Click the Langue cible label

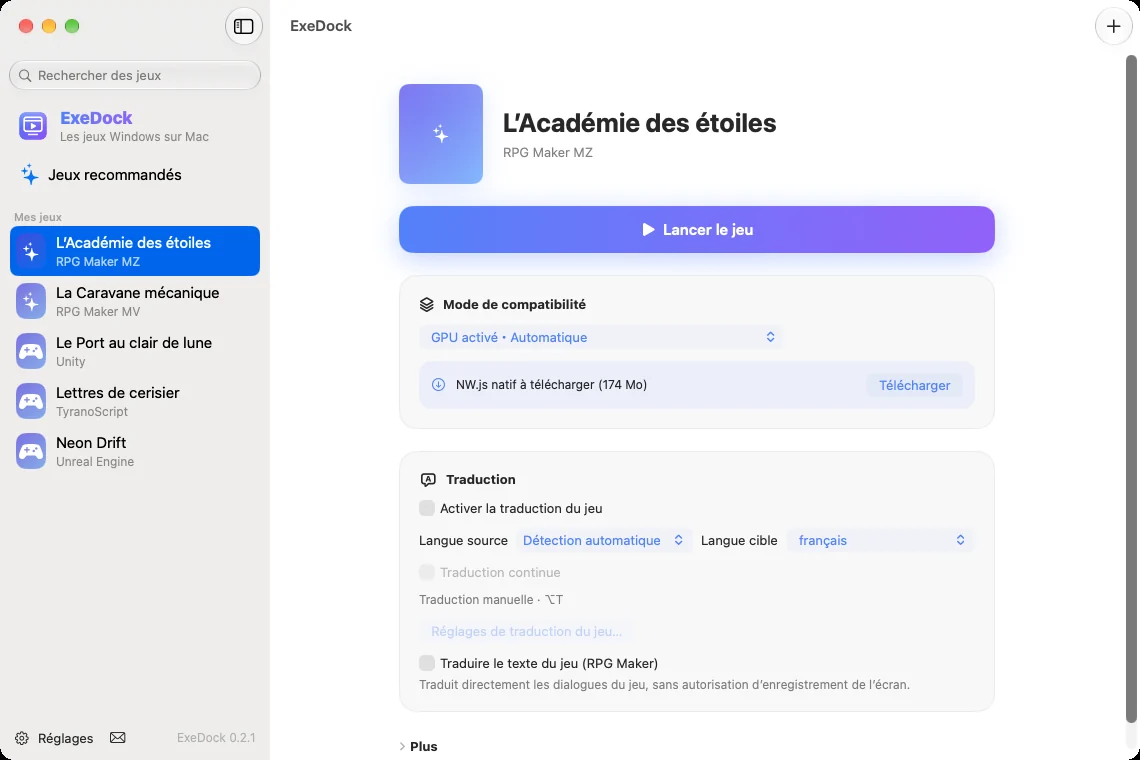(x=739, y=540)
